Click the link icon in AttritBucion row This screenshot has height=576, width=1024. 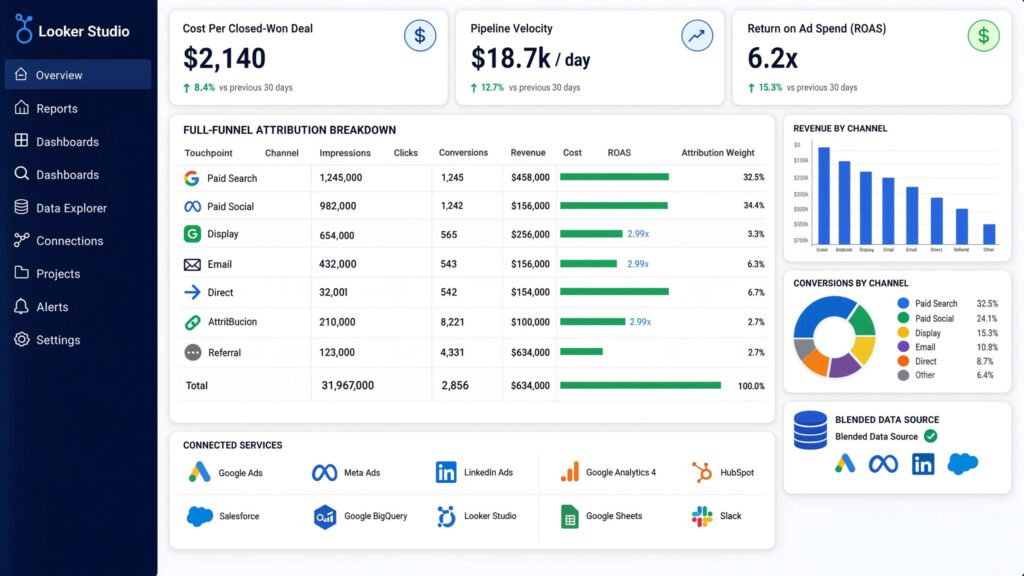pyautogui.click(x=192, y=322)
